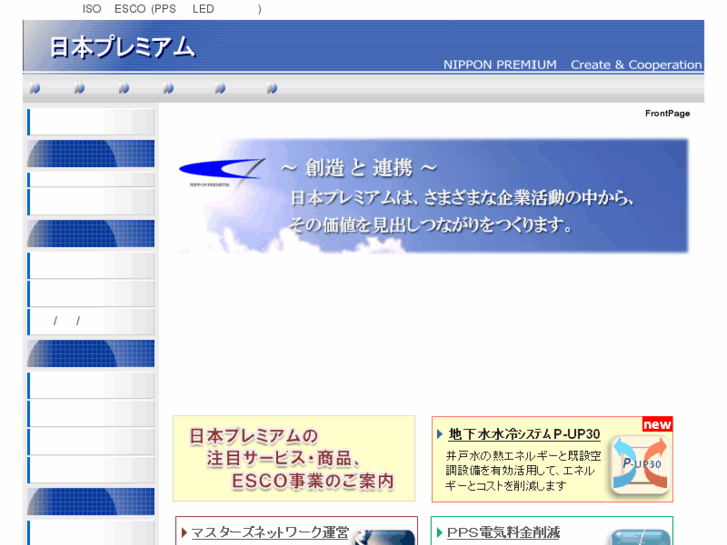Image resolution: width=727 pixels, height=545 pixels.
Task: Click the red 'new' badge
Action: point(657,424)
